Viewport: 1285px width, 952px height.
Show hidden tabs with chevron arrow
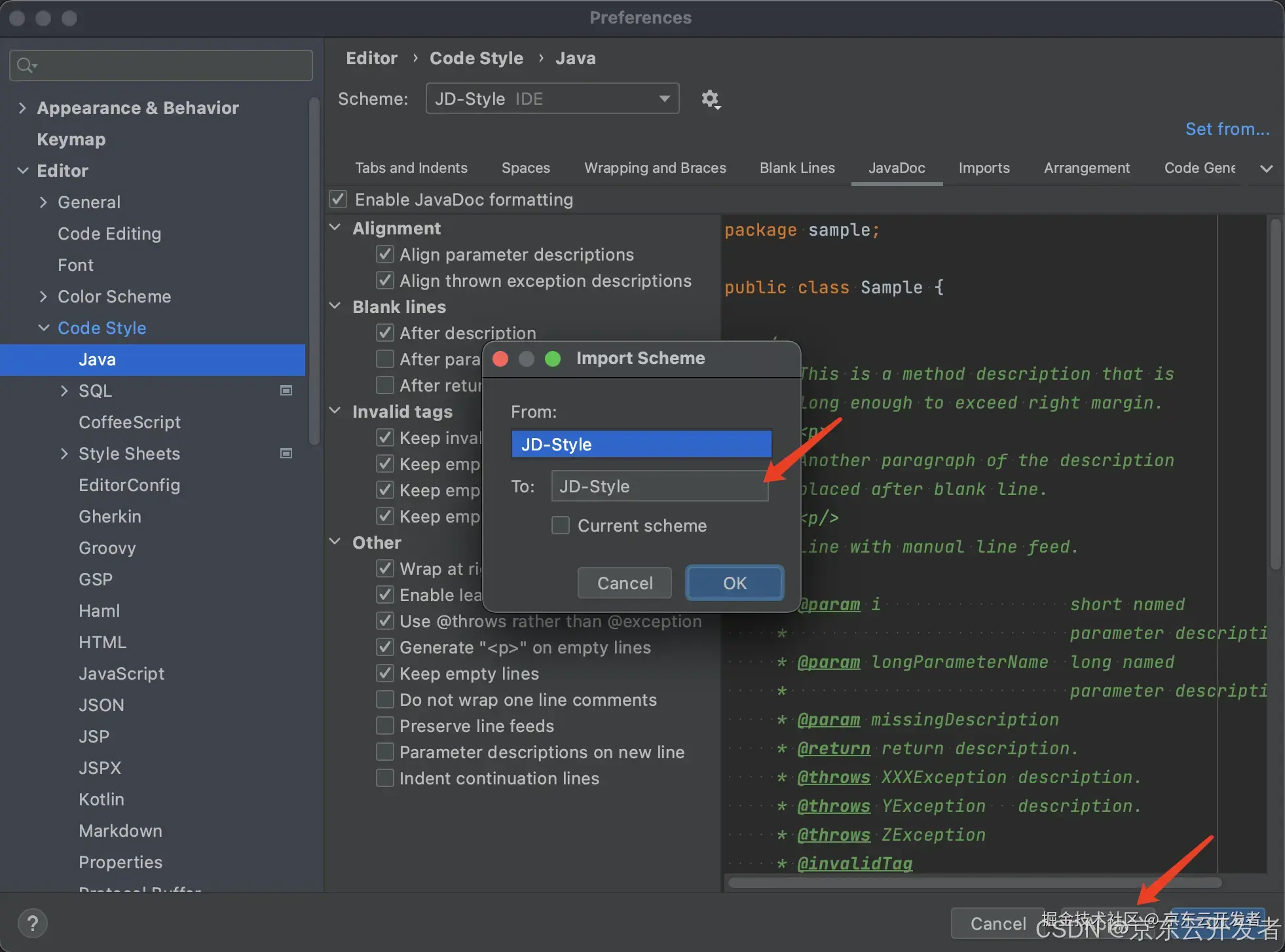(x=1266, y=168)
